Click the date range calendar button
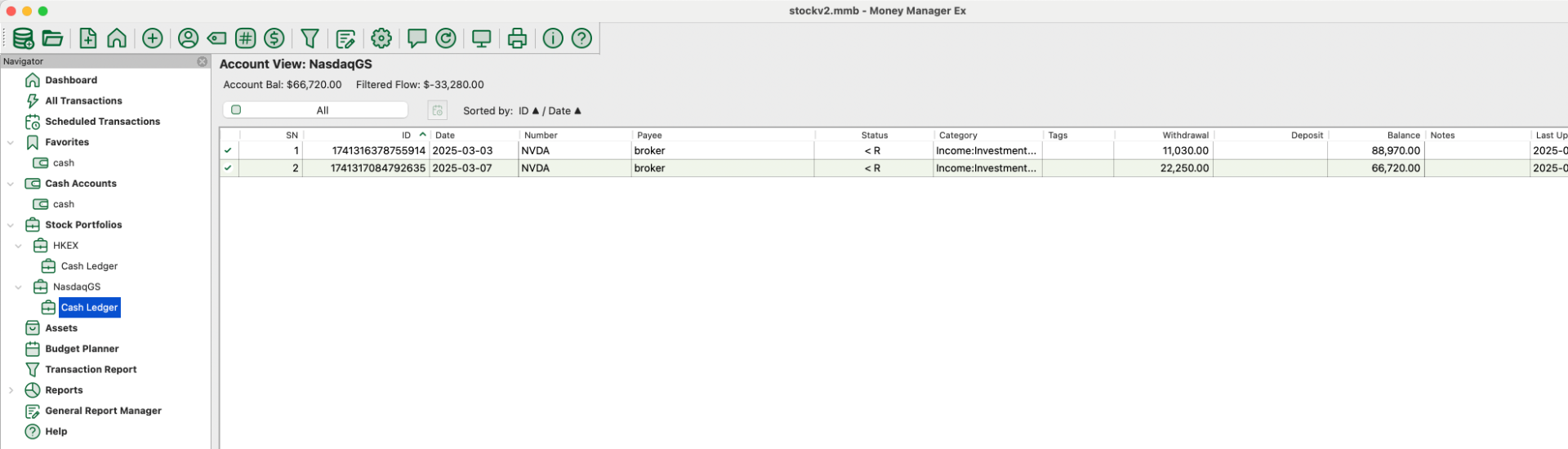 click(x=438, y=110)
